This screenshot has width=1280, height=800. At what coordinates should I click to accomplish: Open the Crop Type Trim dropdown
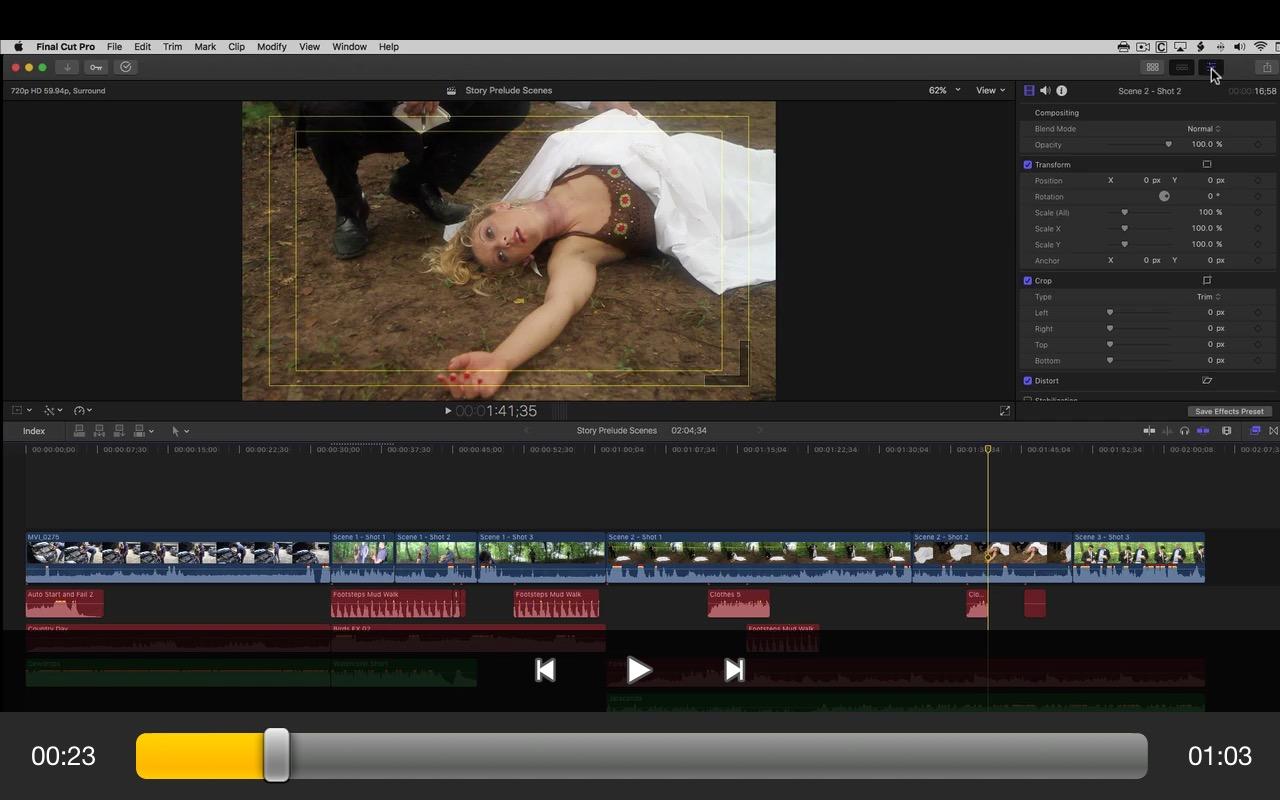[1209, 297]
